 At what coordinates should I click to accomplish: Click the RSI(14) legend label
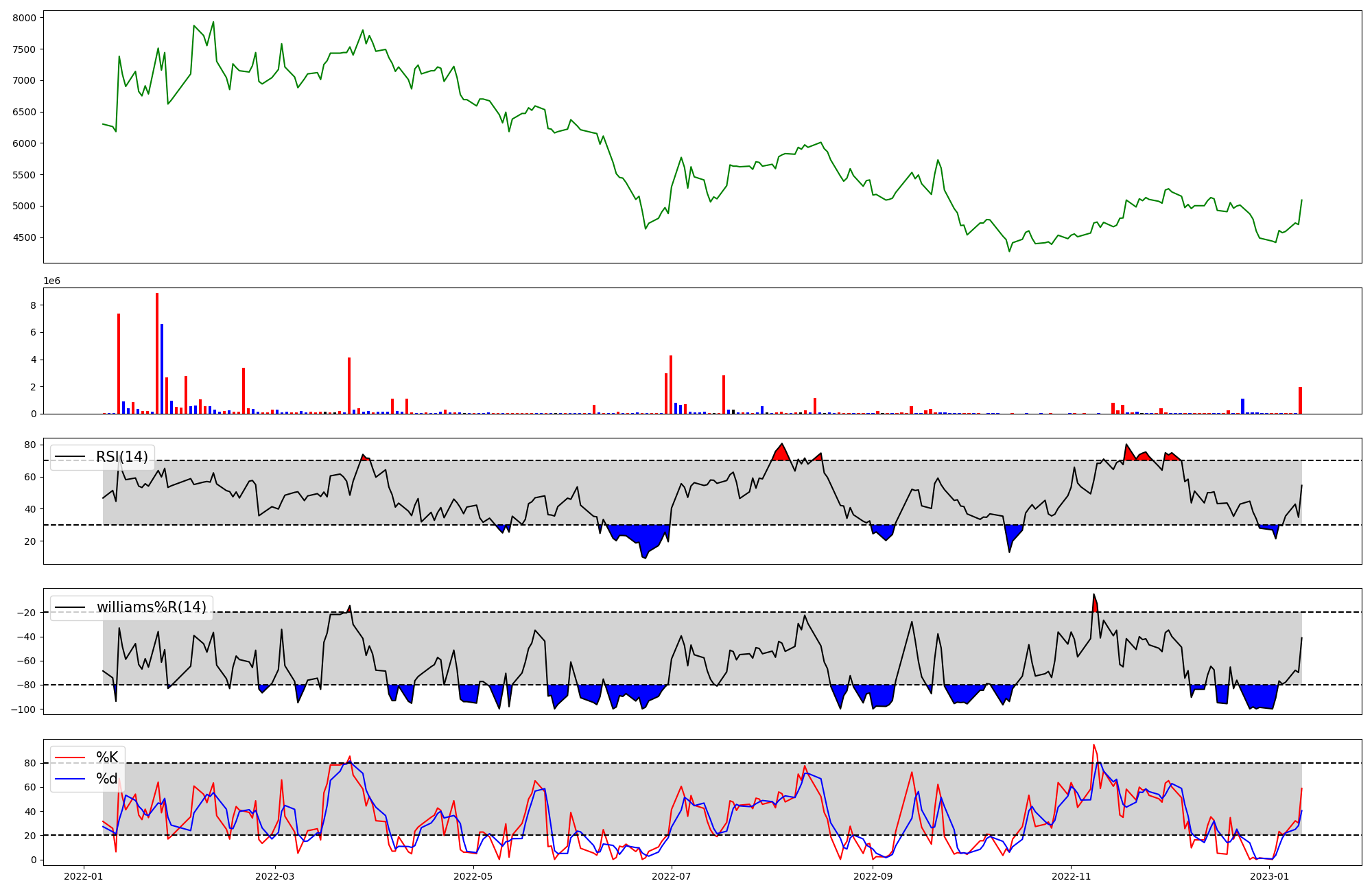[121, 457]
